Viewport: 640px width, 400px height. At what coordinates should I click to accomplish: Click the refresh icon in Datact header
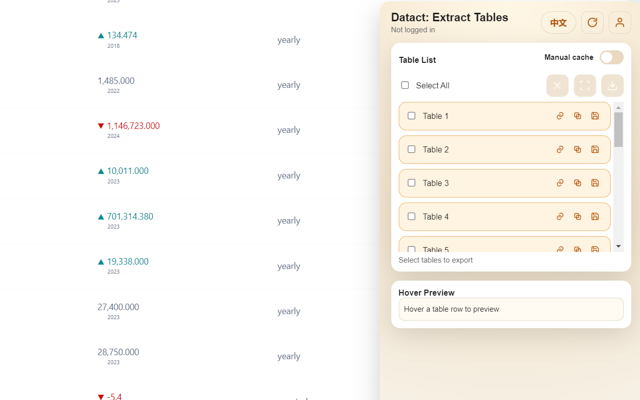click(592, 22)
